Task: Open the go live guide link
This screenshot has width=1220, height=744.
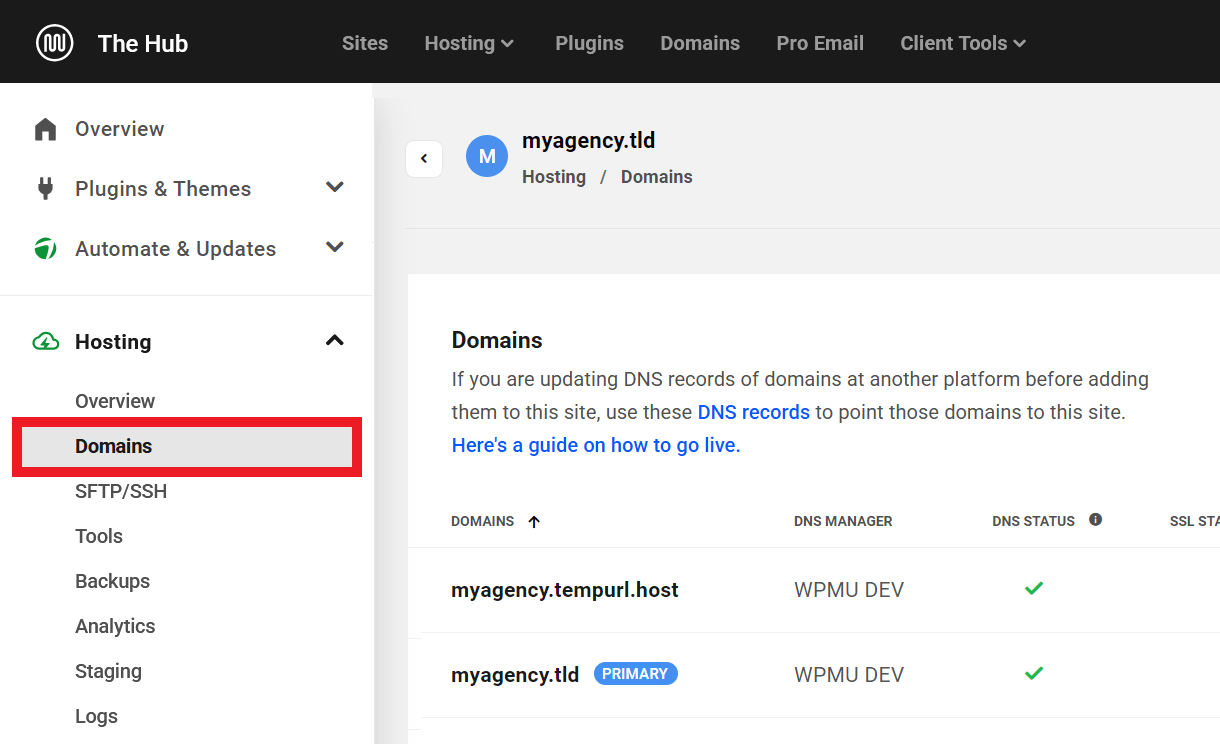Action: point(596,445)
